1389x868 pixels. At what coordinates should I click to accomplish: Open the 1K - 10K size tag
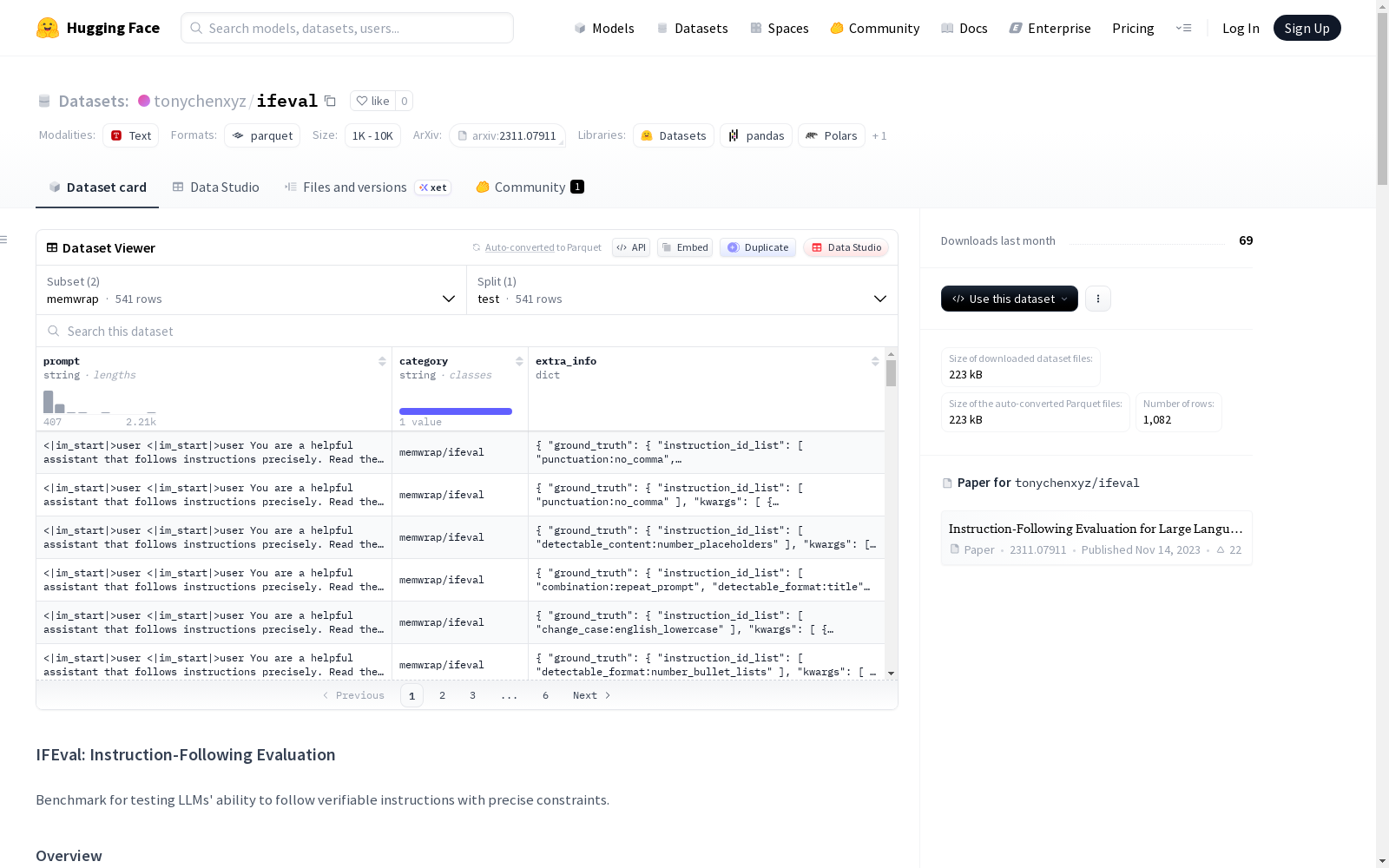pos(372,135)
